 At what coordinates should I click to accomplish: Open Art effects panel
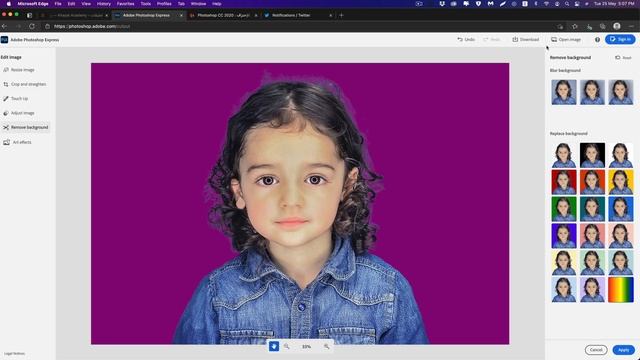click(17, 142)
